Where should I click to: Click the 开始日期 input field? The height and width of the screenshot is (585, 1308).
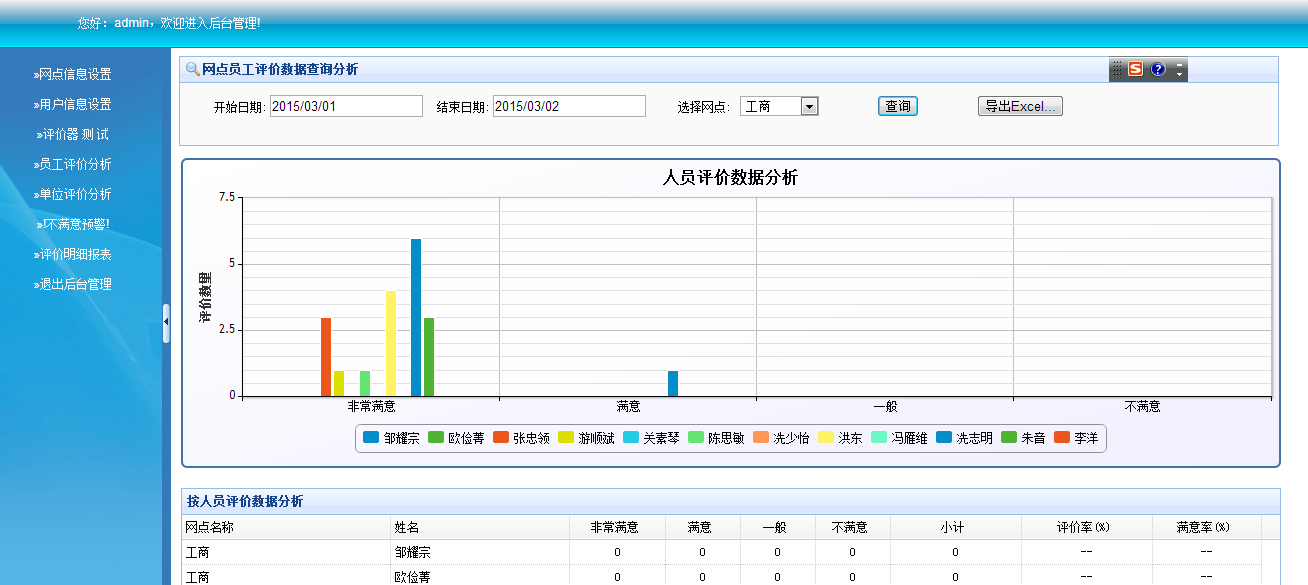coord(346,106)
